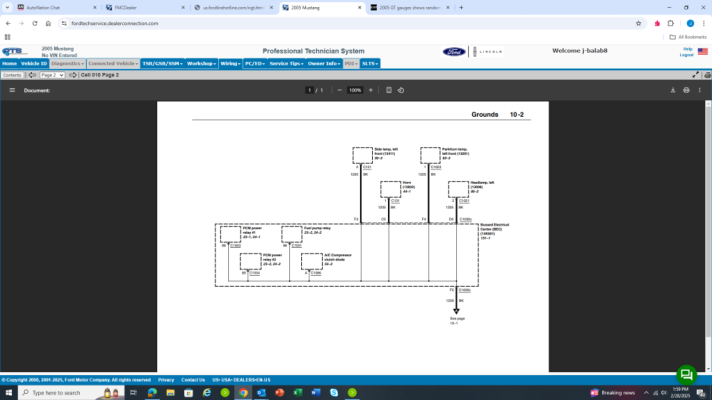Screen dimensions: 712x400
Task: Open Chrome profile avatar
Action: tap(690, 23)
